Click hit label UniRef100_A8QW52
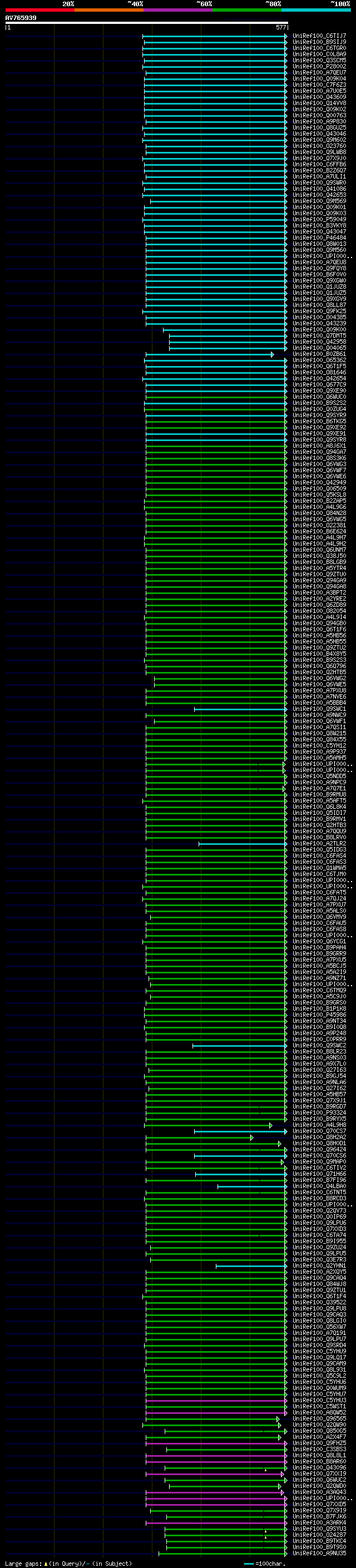This screenshot has height=1568, width=356. [x=319, y=1413]
